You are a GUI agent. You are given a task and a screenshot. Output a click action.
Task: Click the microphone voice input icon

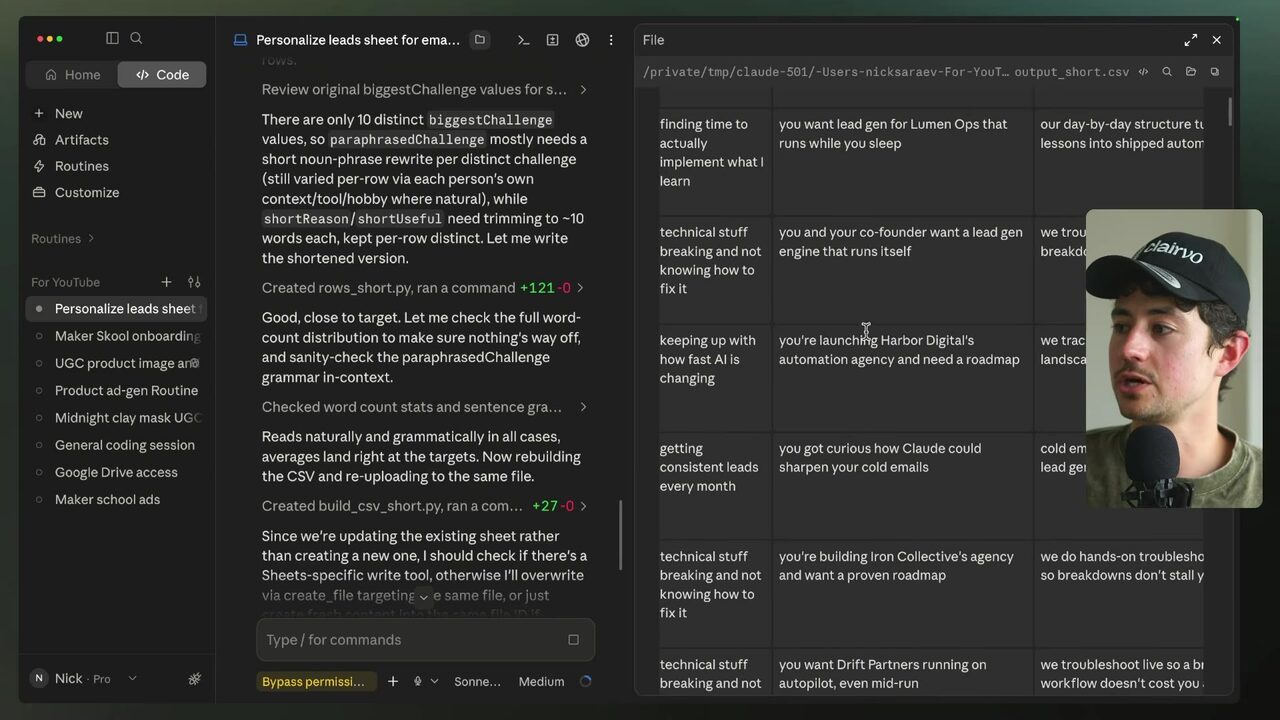click(x=418, y=681)
